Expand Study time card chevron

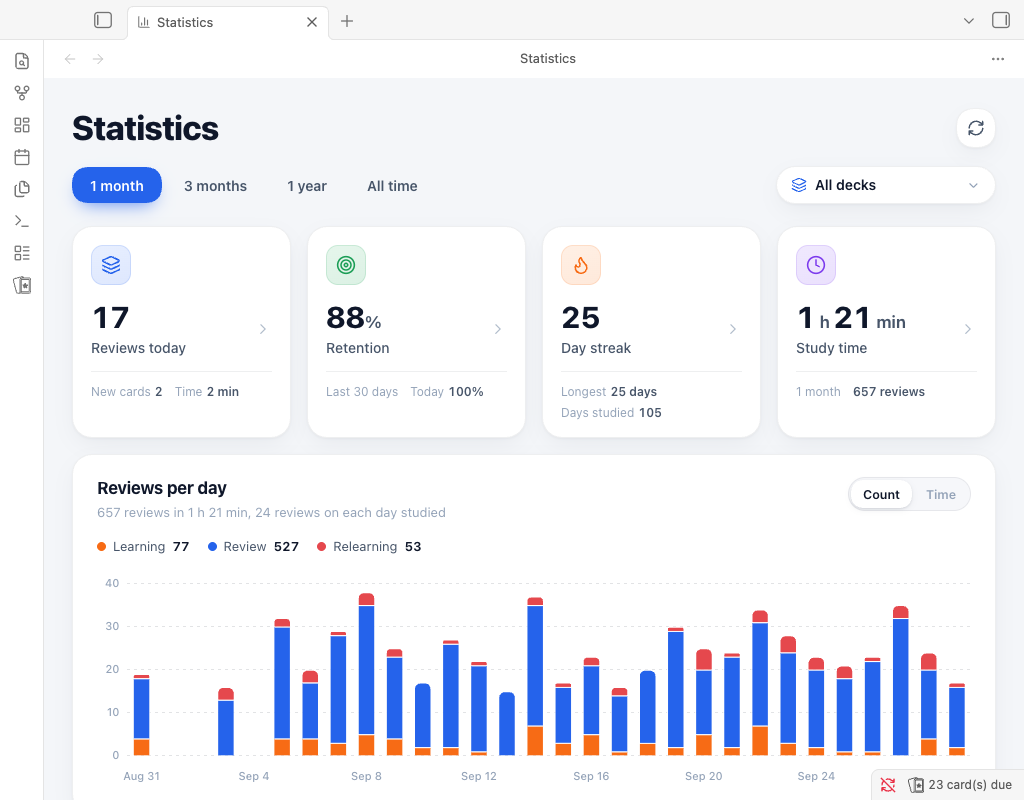[x=968, y=329]
